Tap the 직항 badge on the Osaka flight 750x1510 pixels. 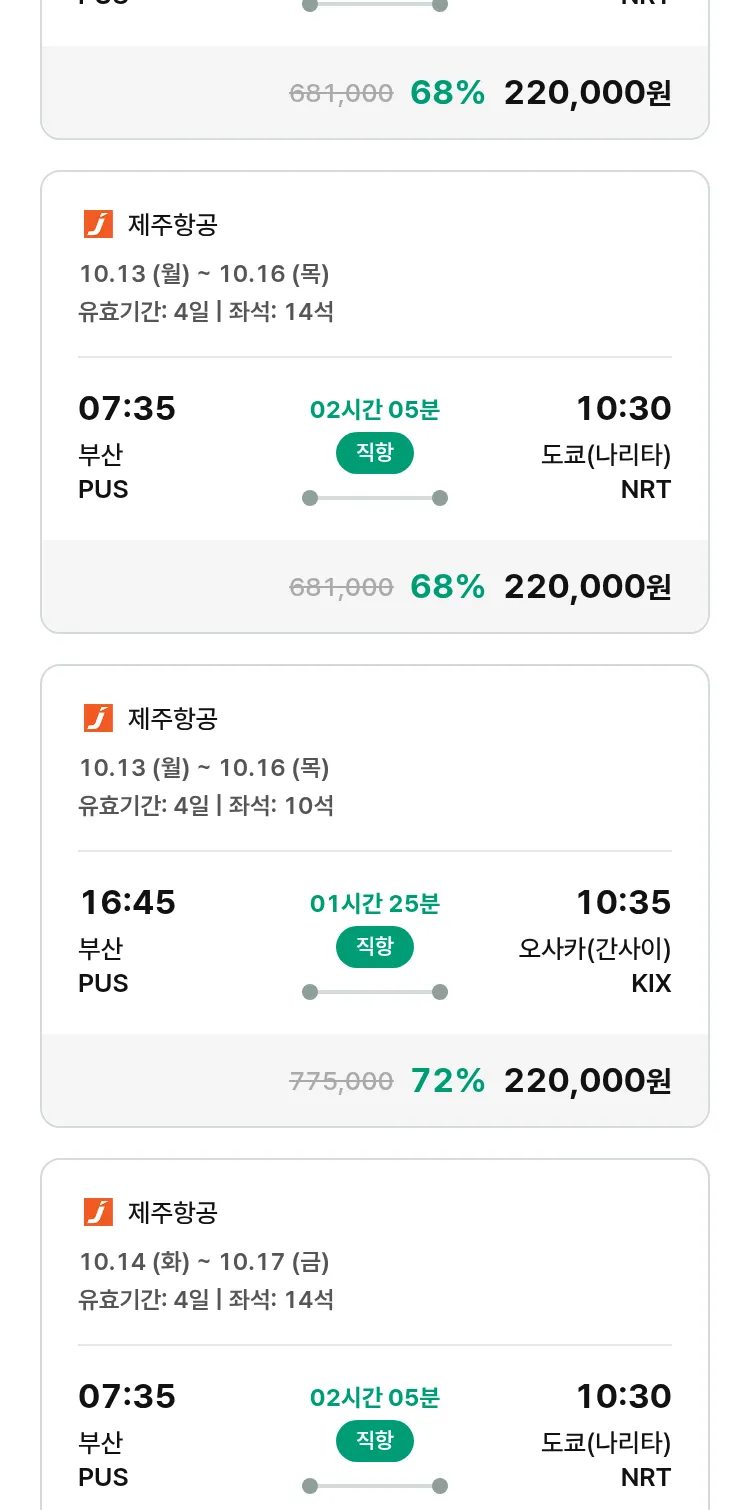(375, 947)
